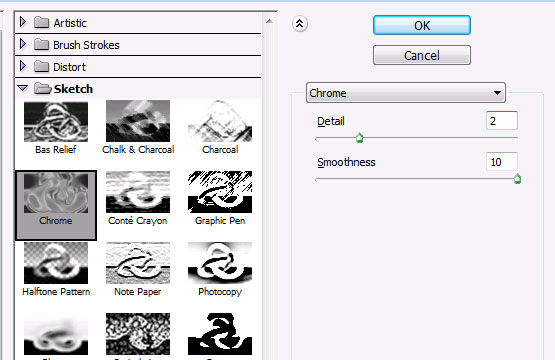Select the Photocopy filter thumbnail
Viewport: 555px width, 360px height.
coord(220,263)
